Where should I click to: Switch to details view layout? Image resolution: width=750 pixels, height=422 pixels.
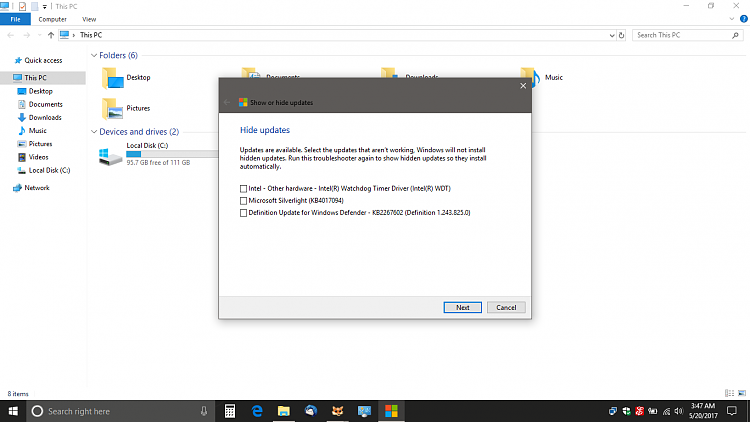pyautogui.click(x=729, y=393)
